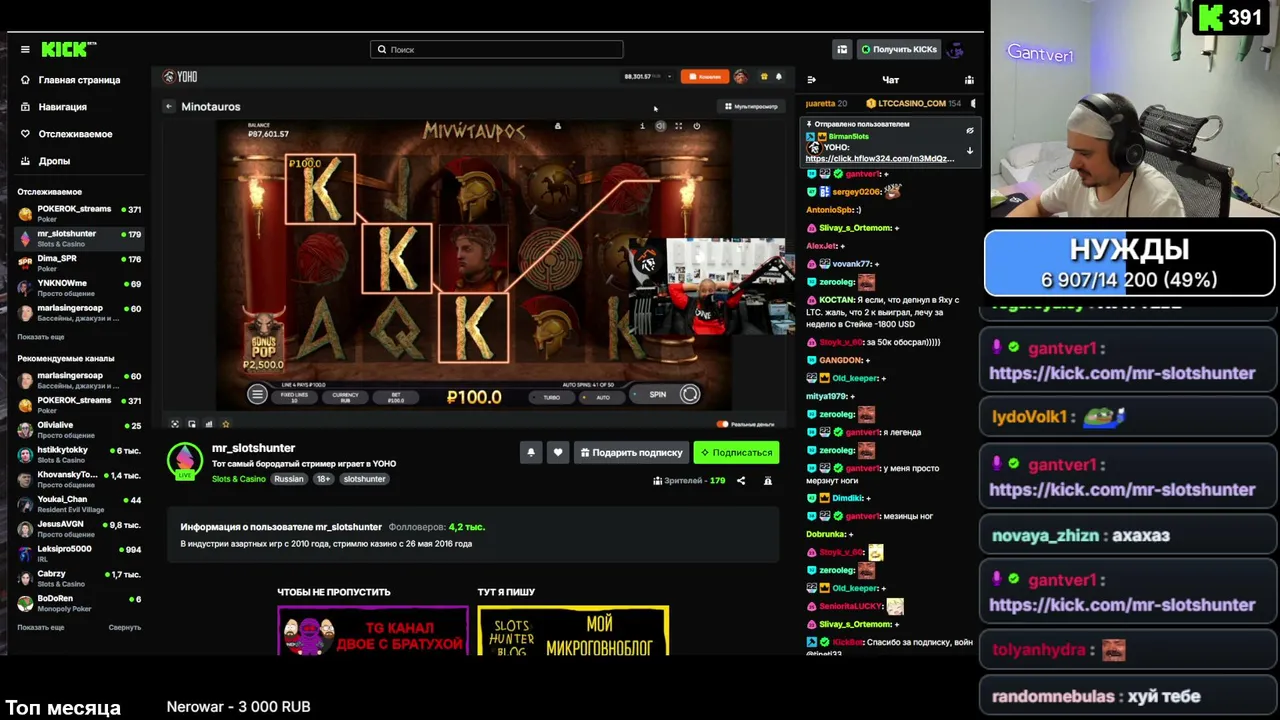This screenshot has height=720, width=1280.
Task: Click the slotshunter tag
Action: 364,479
